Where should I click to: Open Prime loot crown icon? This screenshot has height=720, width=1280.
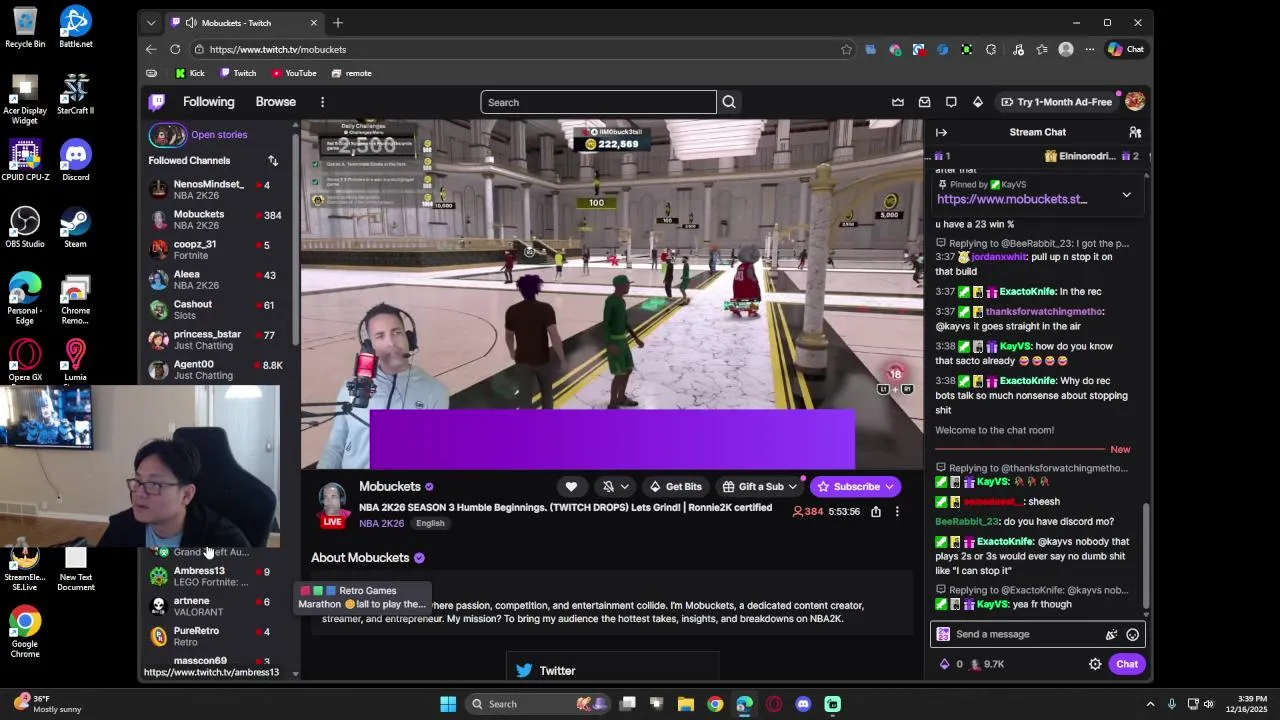click(x=898, y=102)
